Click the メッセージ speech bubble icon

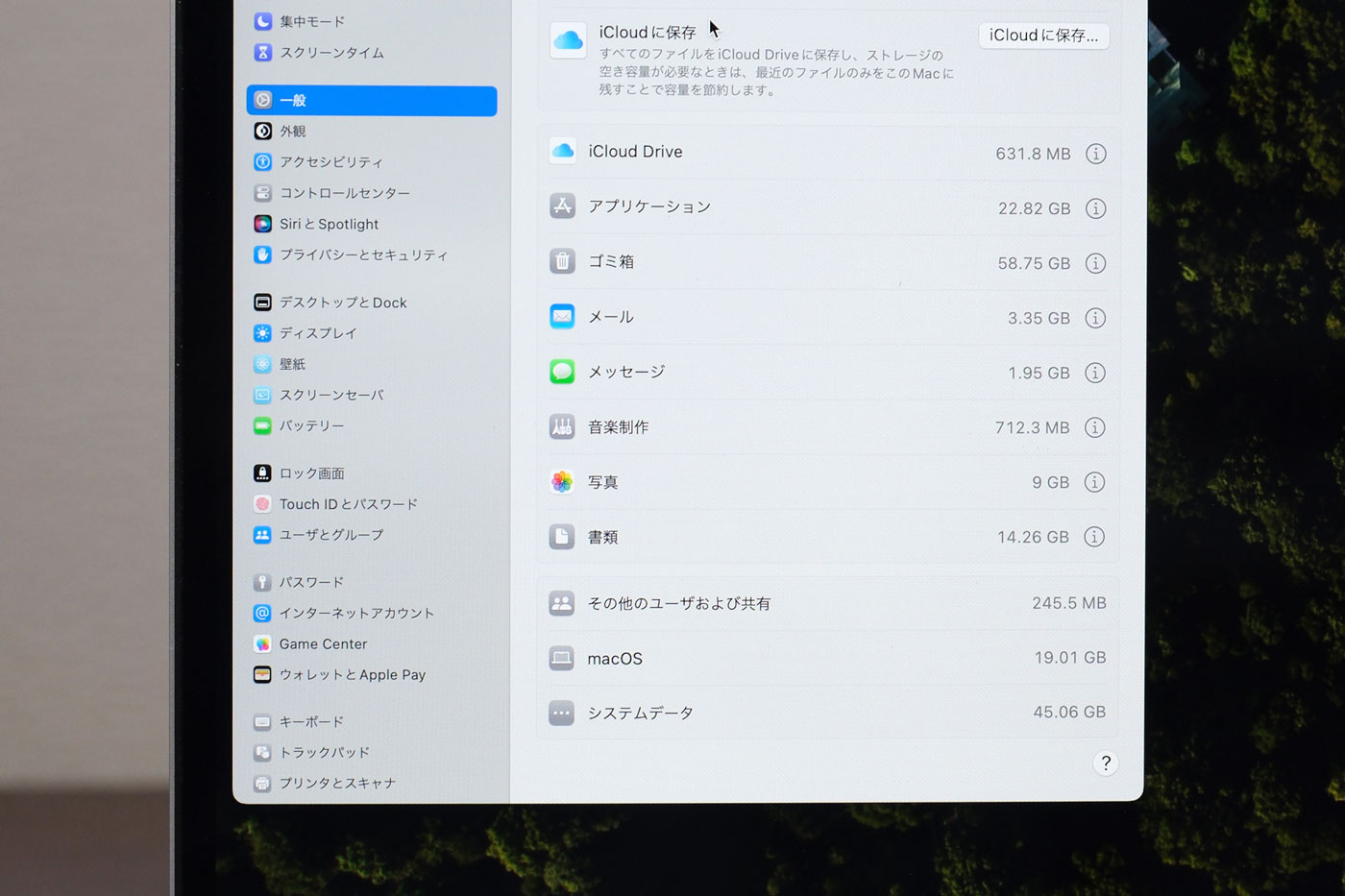point(562,371)
